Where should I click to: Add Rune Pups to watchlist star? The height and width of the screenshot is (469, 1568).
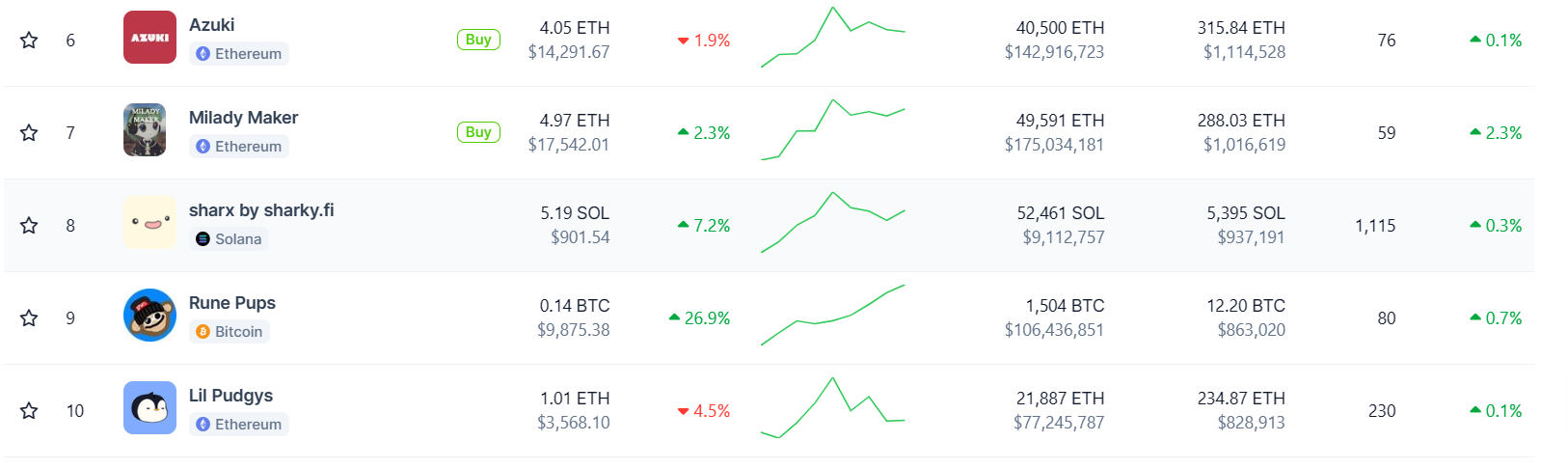29,318
